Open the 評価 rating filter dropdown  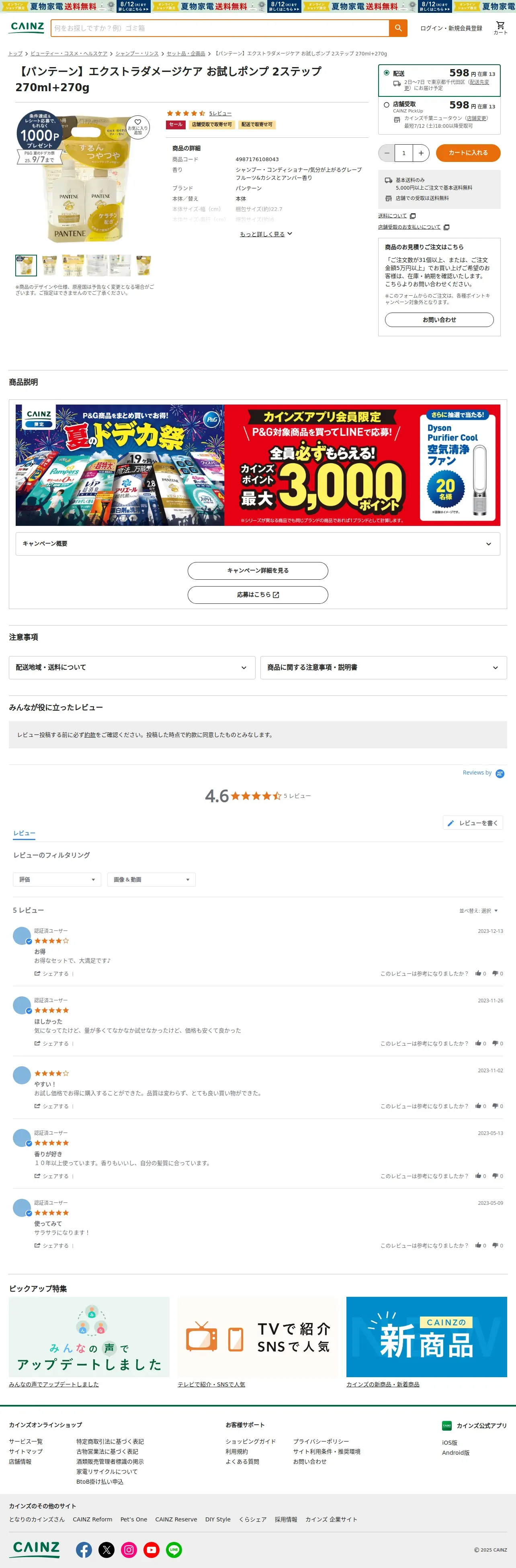(57, 879)
